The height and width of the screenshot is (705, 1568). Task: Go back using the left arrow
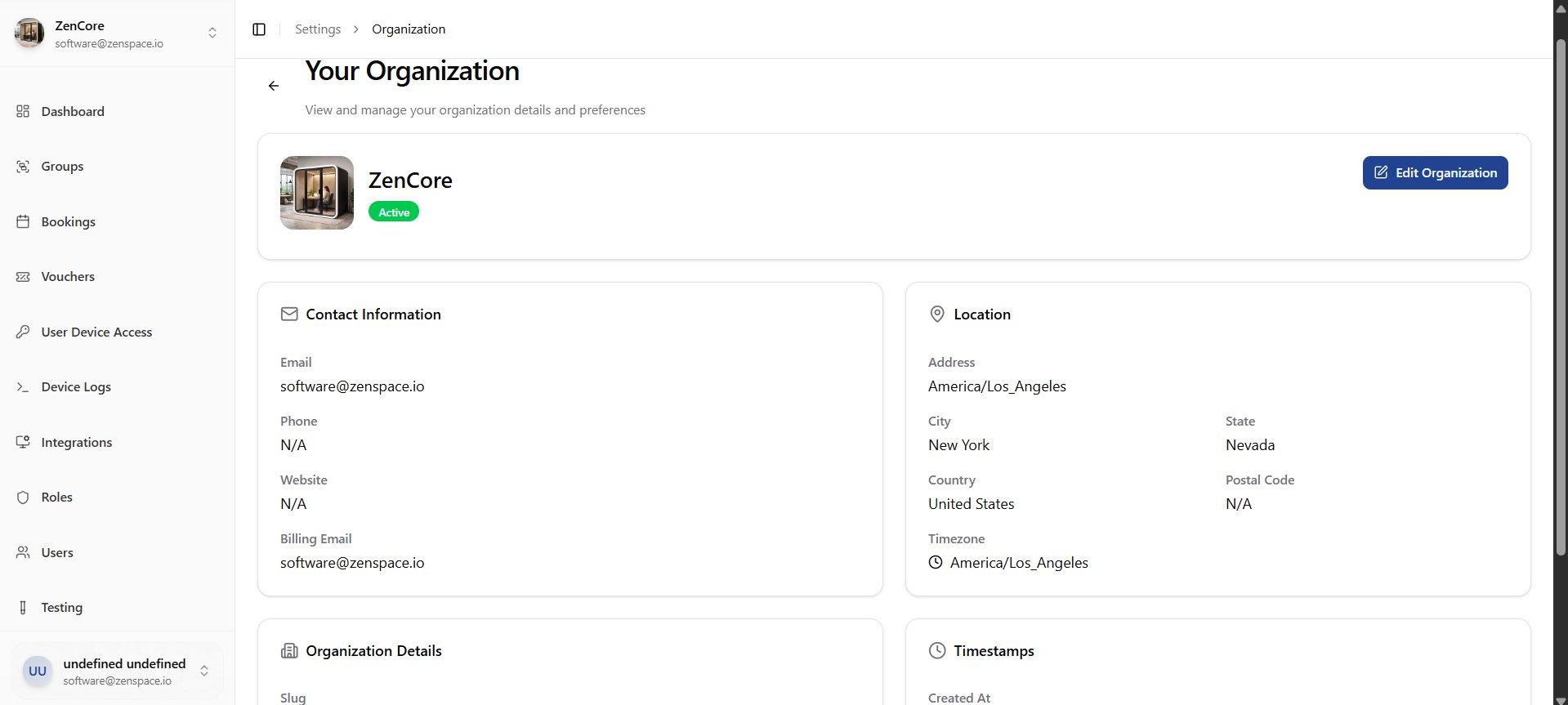pyautogui.click(x=274, y=86)
